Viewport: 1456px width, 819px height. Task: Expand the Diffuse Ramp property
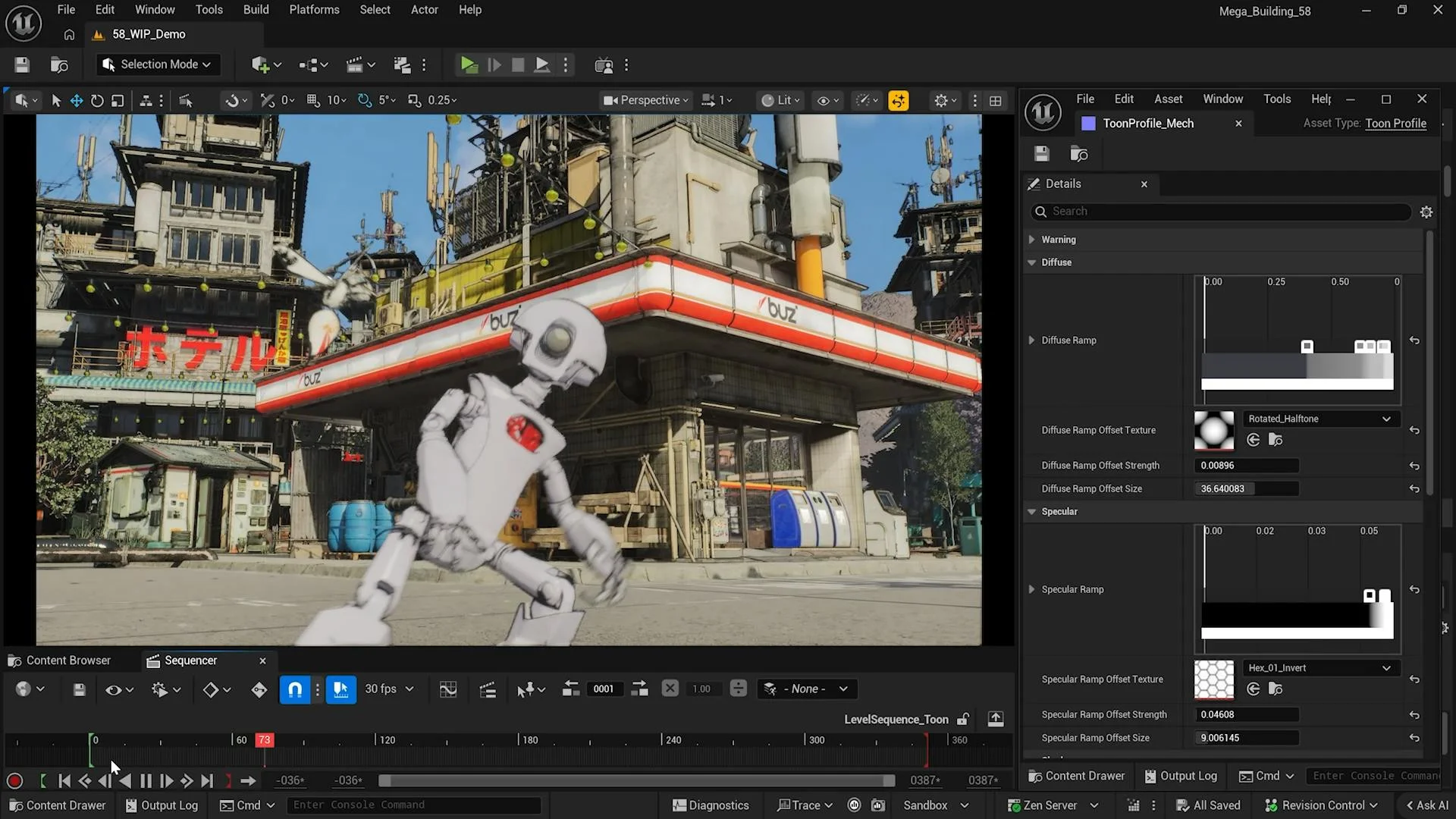point(1031,340)
